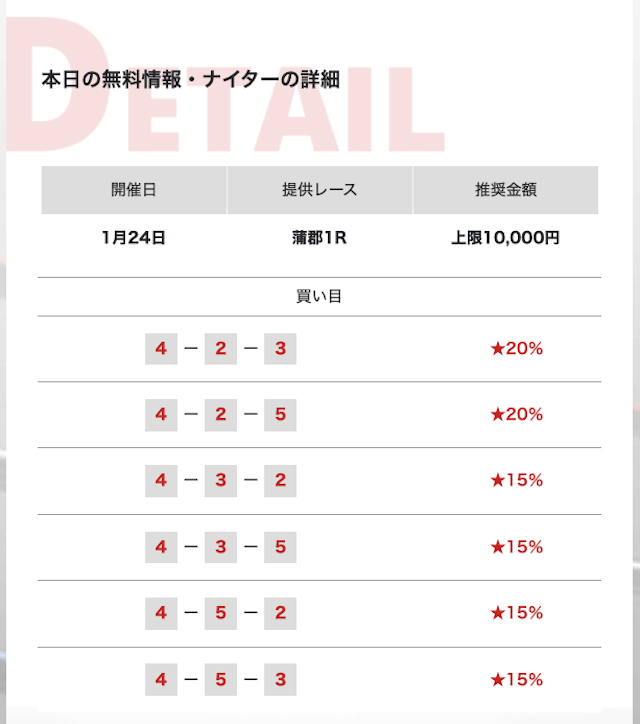The height and width of the screenshot is (724, 640).
Task: Click the ★15% rating for 4-3-2
Action: 517,481
